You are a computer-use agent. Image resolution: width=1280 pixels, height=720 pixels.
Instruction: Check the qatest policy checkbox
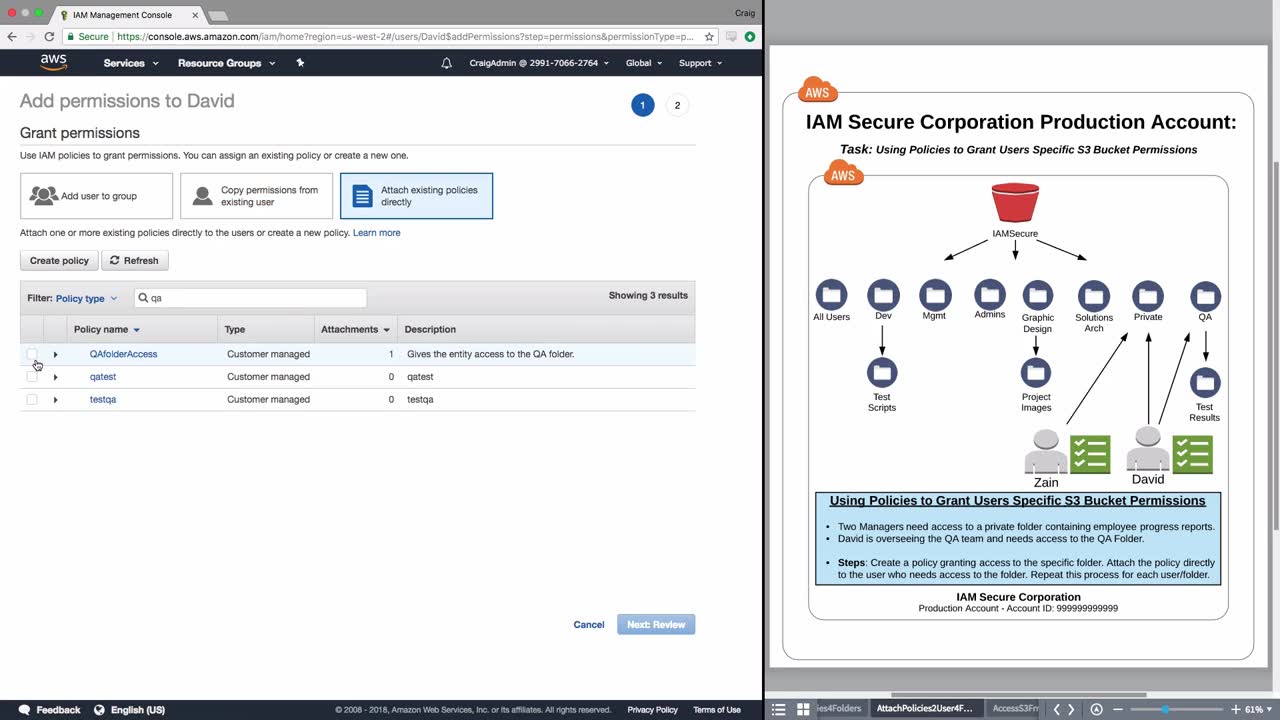point(32,377)
